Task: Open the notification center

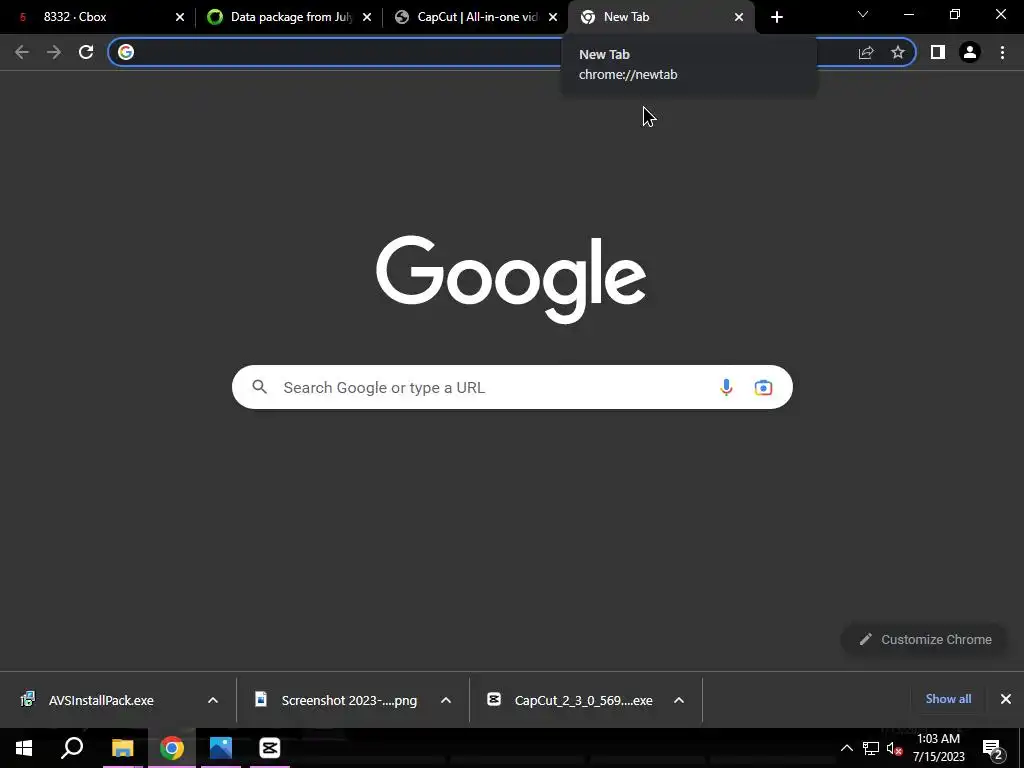Action: click(993, 748)
